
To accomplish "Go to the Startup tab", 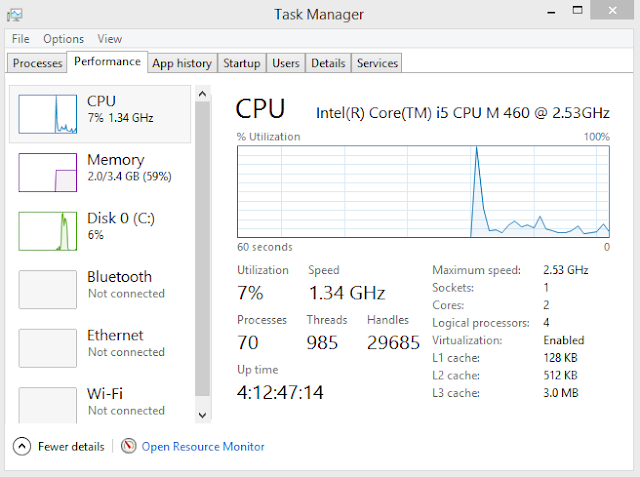I will [241, 63].
